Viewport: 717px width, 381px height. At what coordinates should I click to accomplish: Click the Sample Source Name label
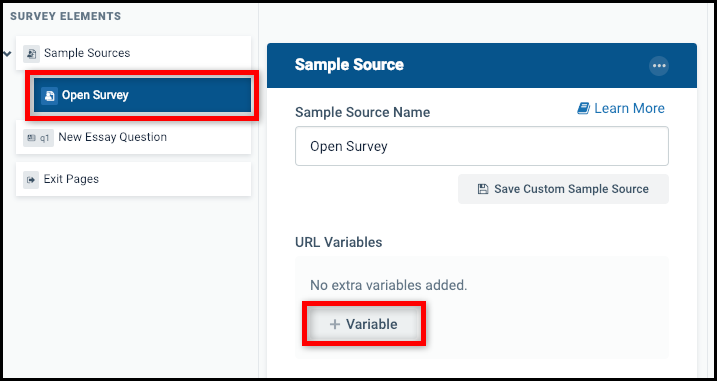coord(363,112)
